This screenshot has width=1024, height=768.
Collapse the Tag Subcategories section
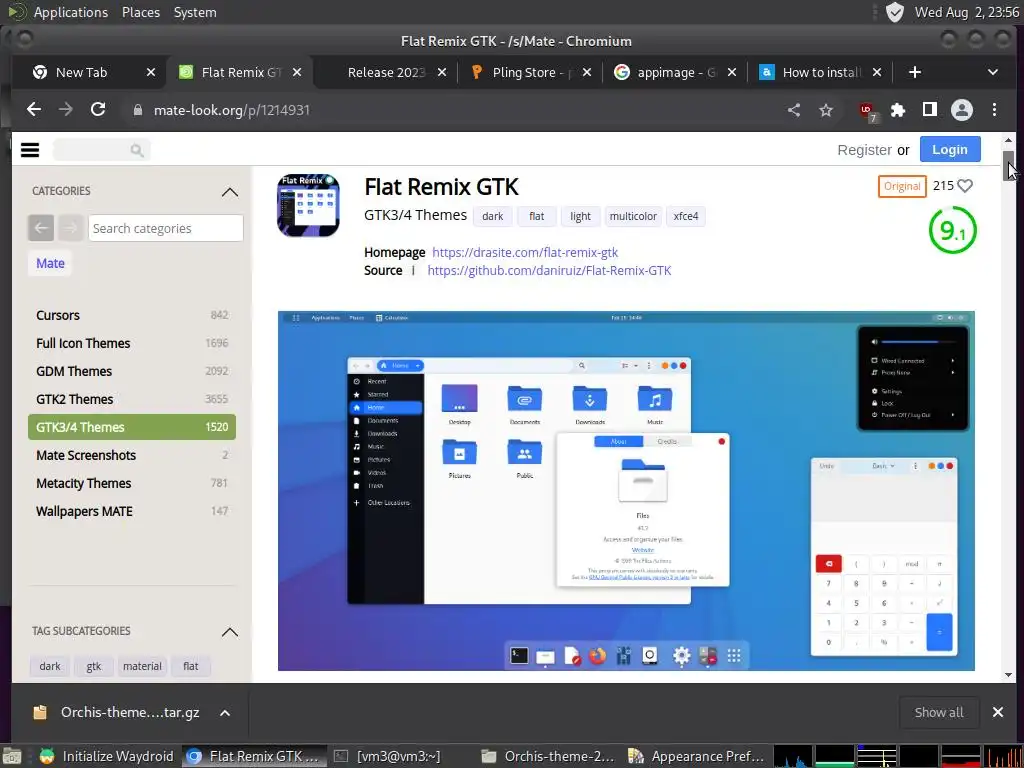[x=229, y=632]
